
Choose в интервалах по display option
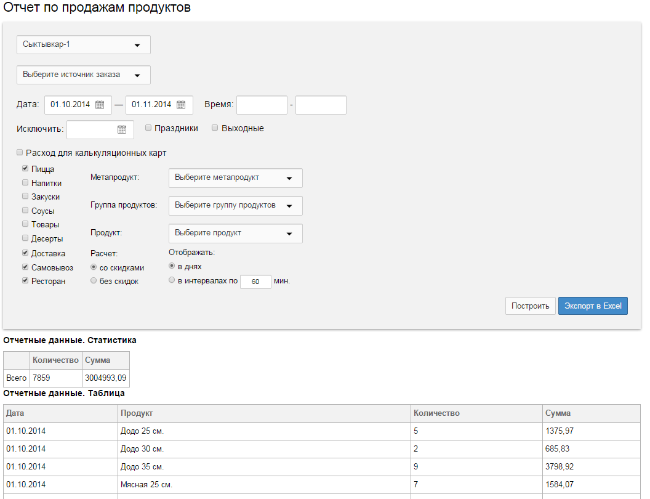172,280
